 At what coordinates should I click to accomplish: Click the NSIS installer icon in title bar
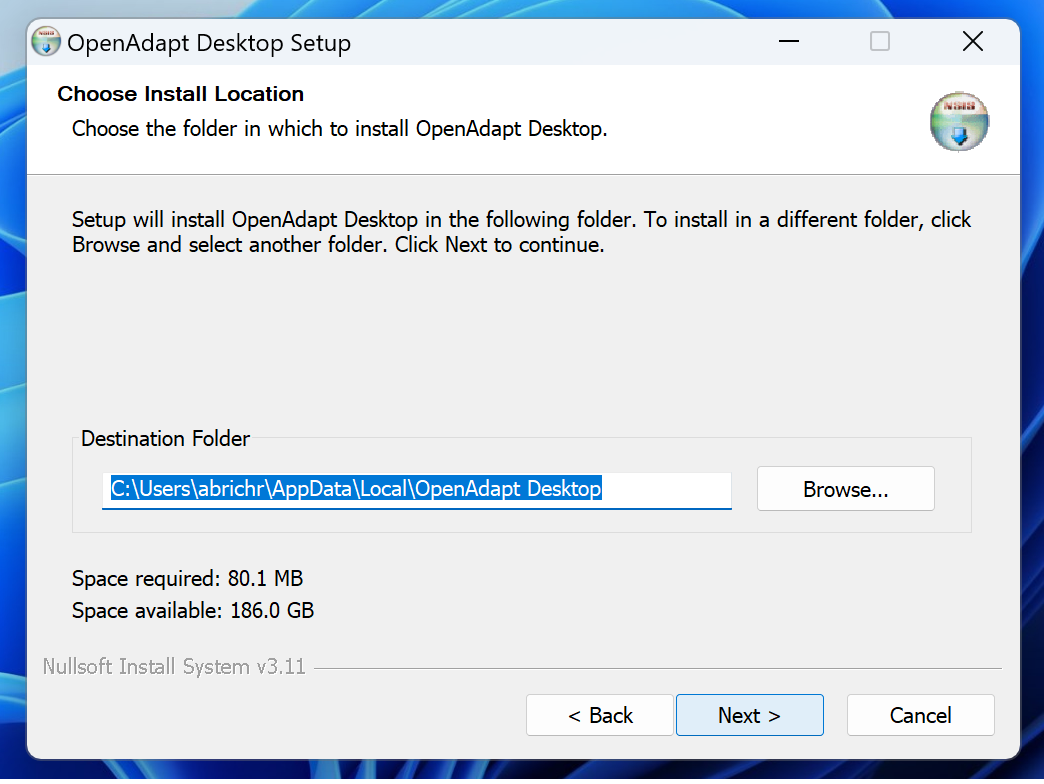click(46, 42)
